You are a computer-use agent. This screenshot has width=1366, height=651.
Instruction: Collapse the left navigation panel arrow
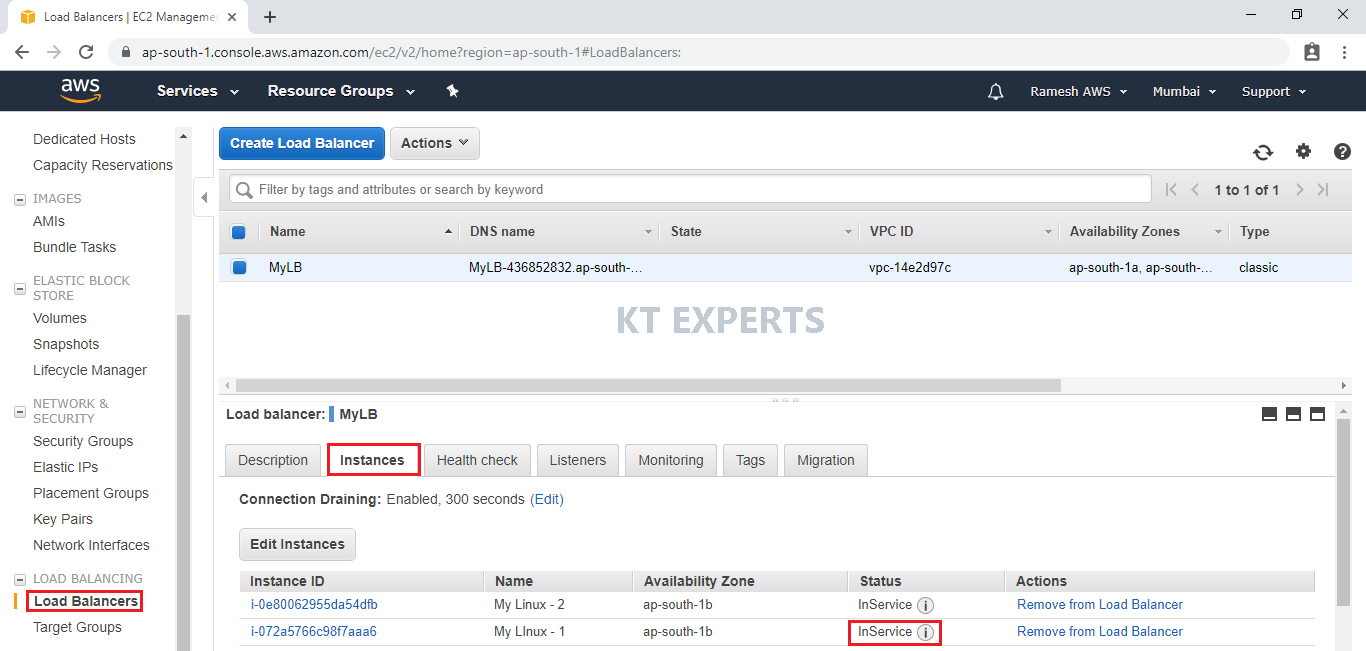[204, 197]
